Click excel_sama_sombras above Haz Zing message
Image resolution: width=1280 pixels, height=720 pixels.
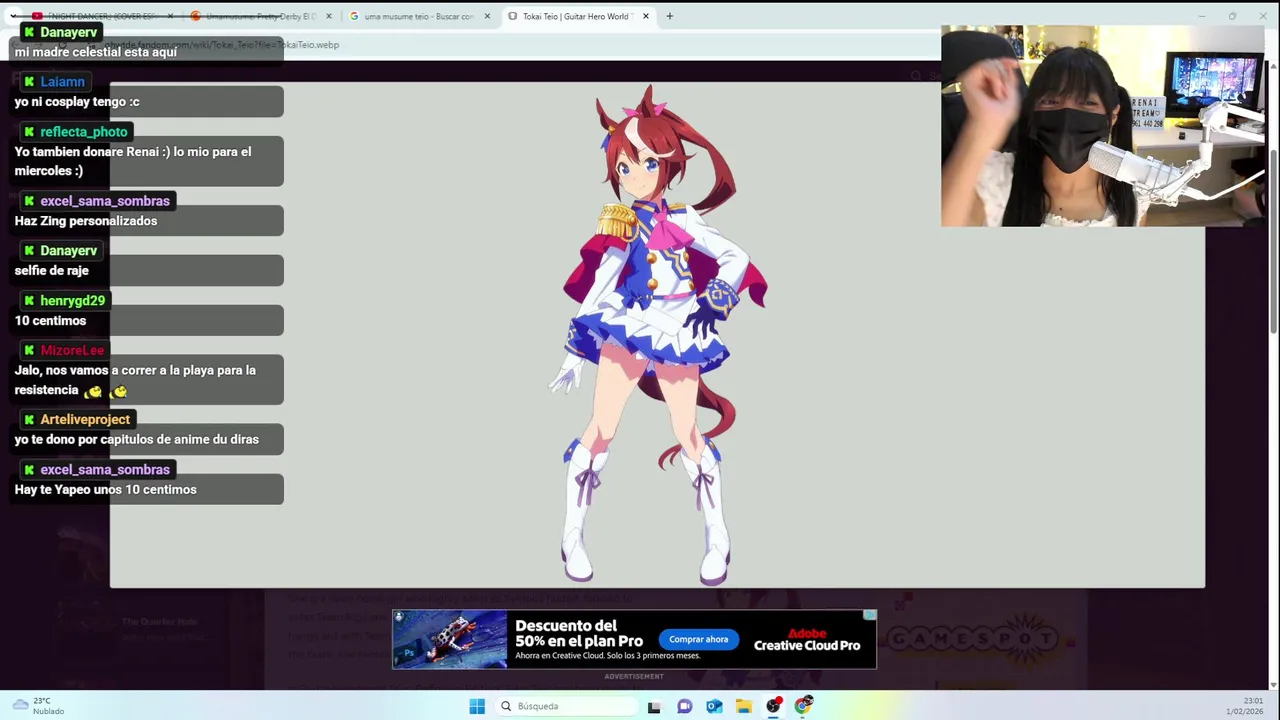pyautogui.click(x=105, y=201)
